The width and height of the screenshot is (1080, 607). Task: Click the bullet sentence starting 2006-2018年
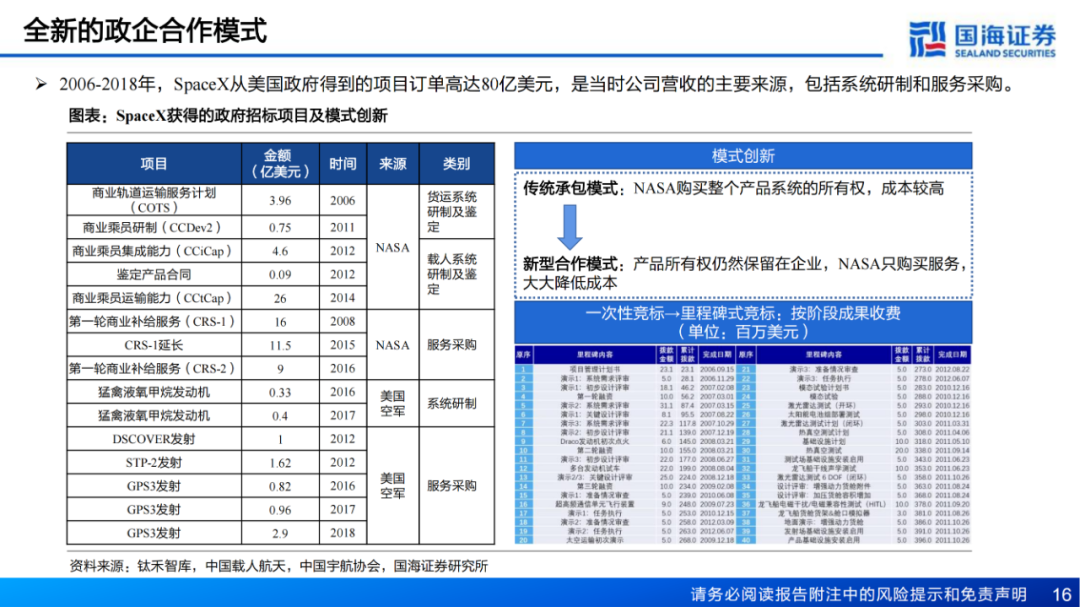(537, 85)
